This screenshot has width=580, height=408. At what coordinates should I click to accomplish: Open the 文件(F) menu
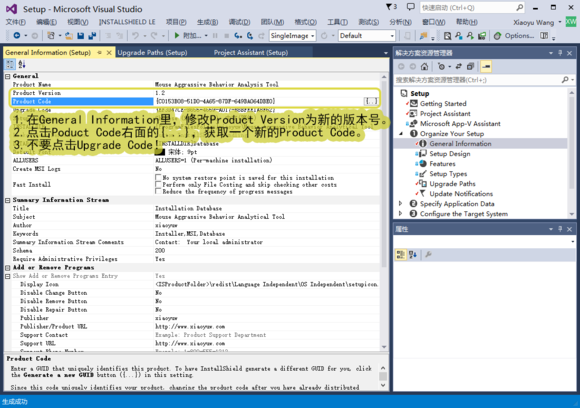pos(16,22)
